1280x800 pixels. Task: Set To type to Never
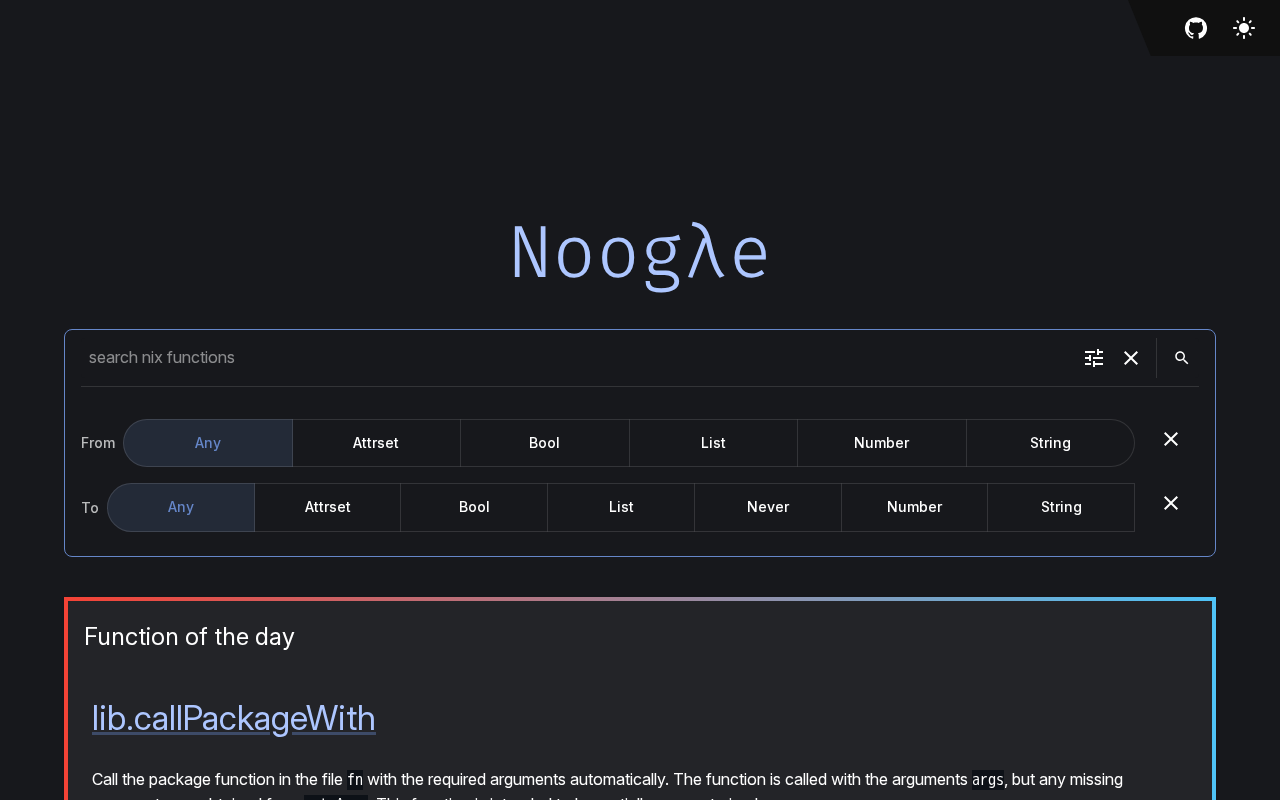tap(768, 507)
